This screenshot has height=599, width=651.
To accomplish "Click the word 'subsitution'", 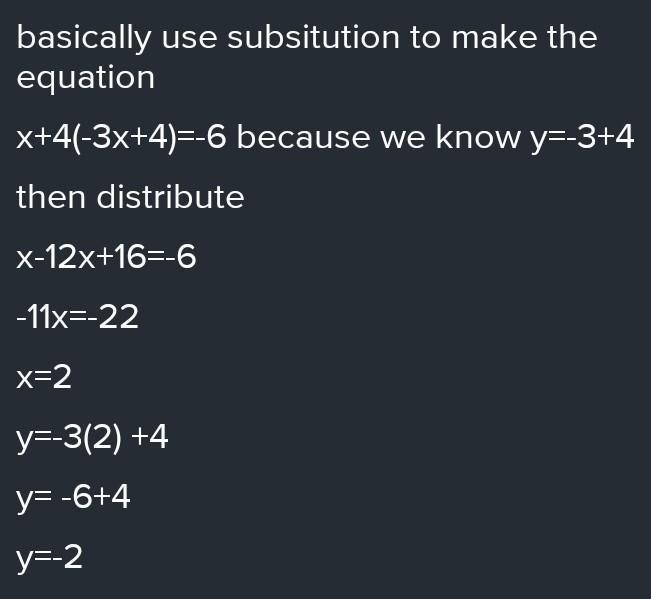I will (313, 37).
